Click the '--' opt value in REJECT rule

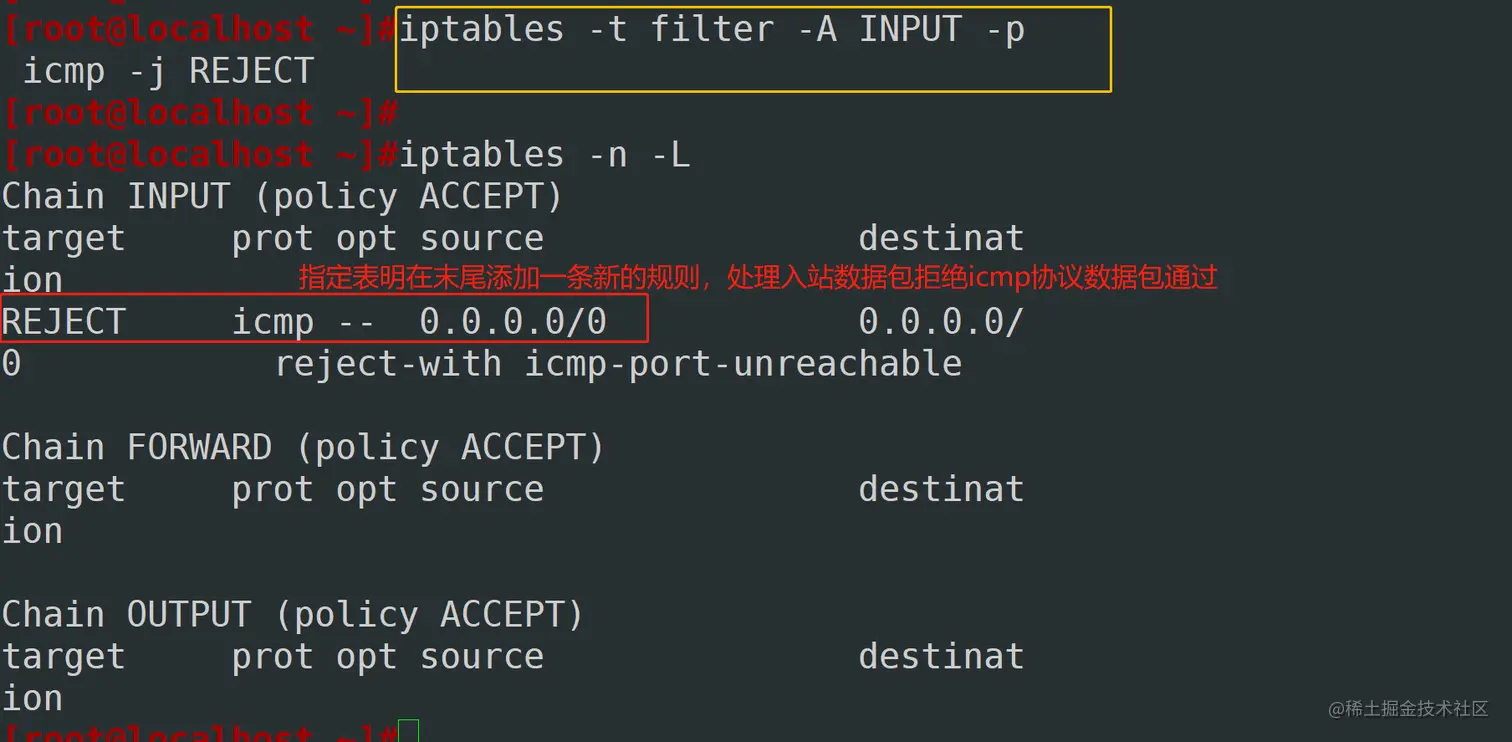355,322
